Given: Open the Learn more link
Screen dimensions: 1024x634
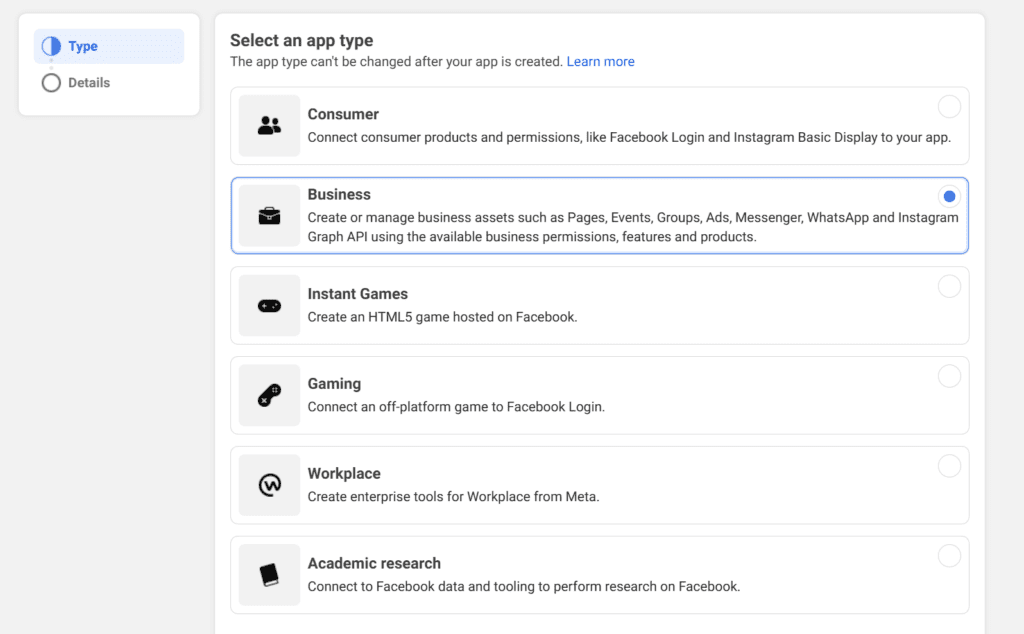Looking at the screenshot, I should click(600, 61).
